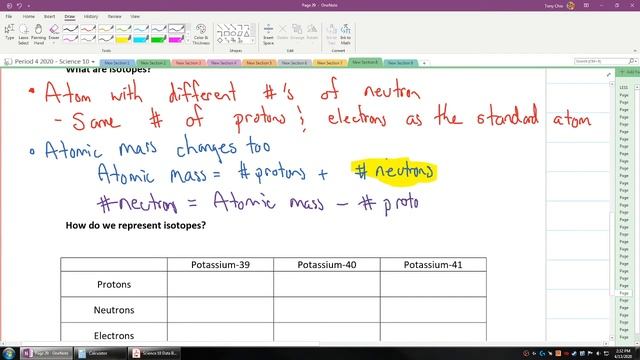Switch to Calculator in the taskbar
The width and height of the screenshot is (640, 360).
click(99, 353)
